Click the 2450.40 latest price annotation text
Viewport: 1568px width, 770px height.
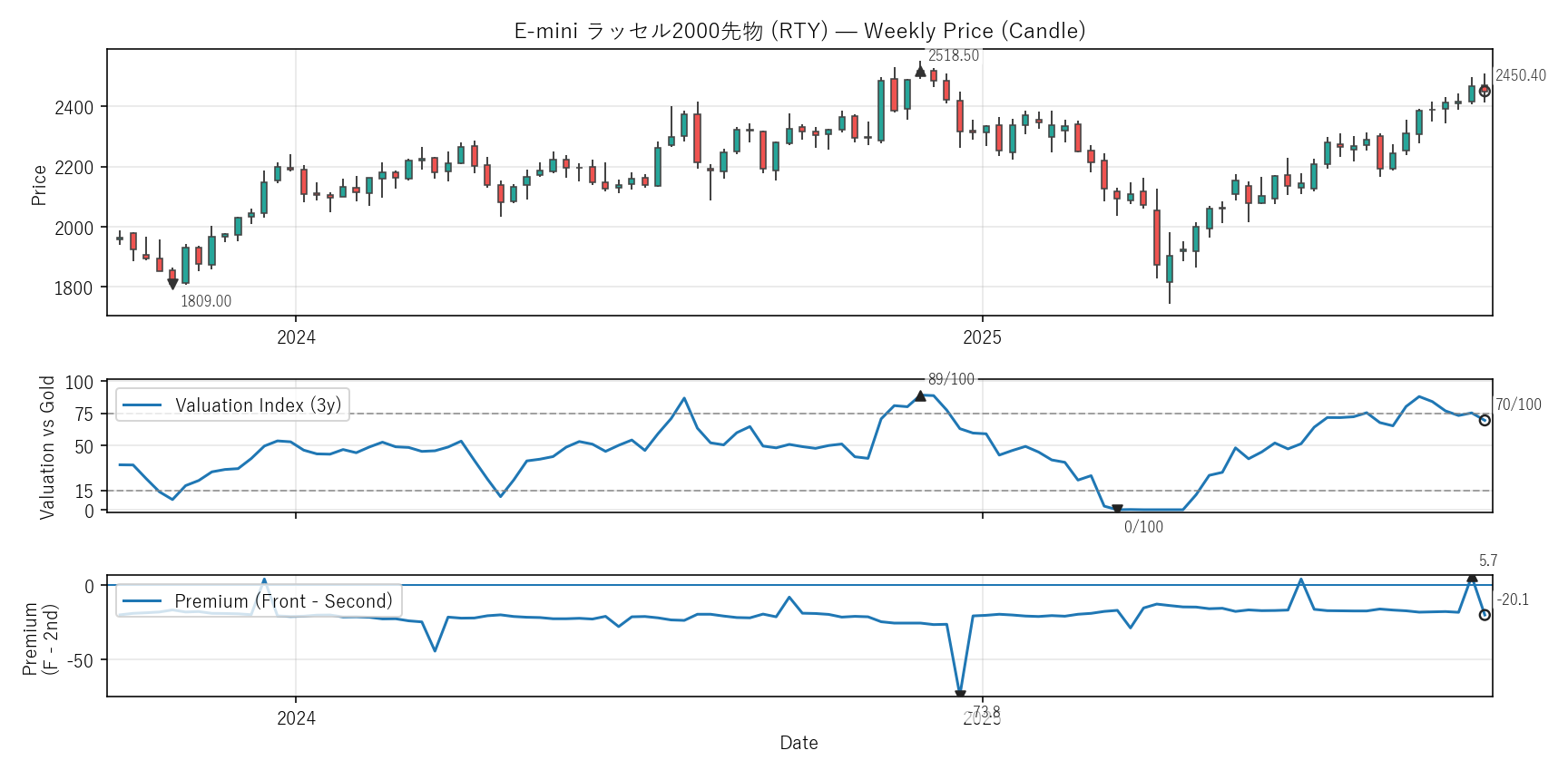[1520, 75]
